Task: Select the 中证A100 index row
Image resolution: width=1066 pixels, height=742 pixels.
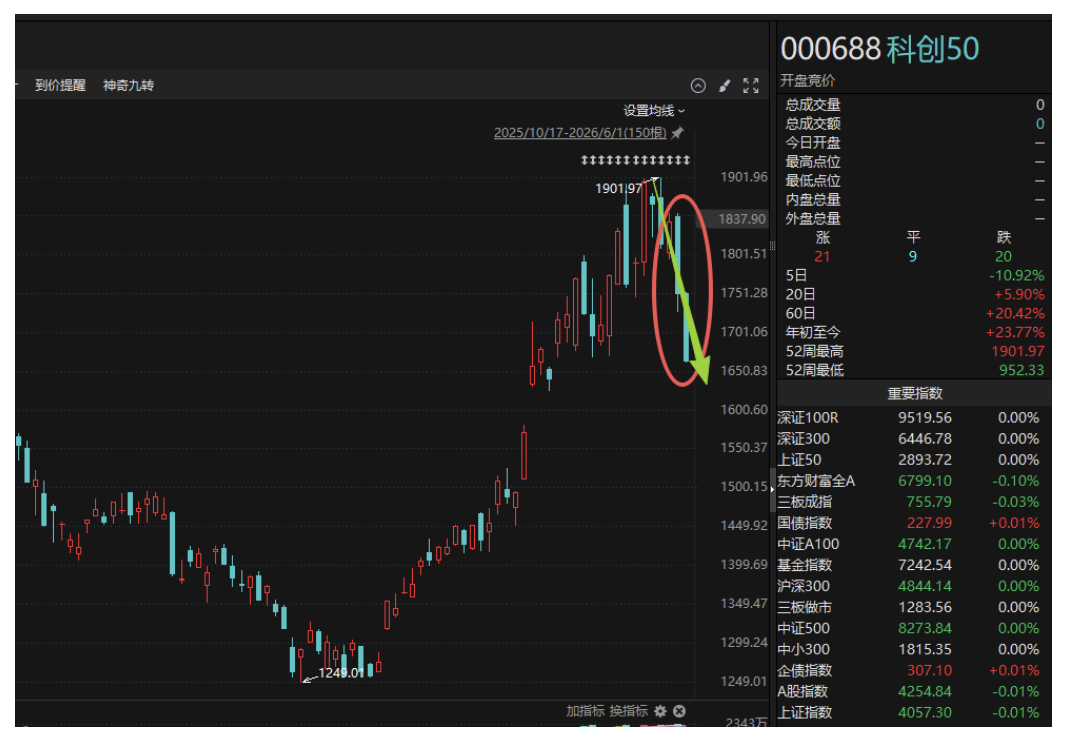Action: (x=914, y=544)
